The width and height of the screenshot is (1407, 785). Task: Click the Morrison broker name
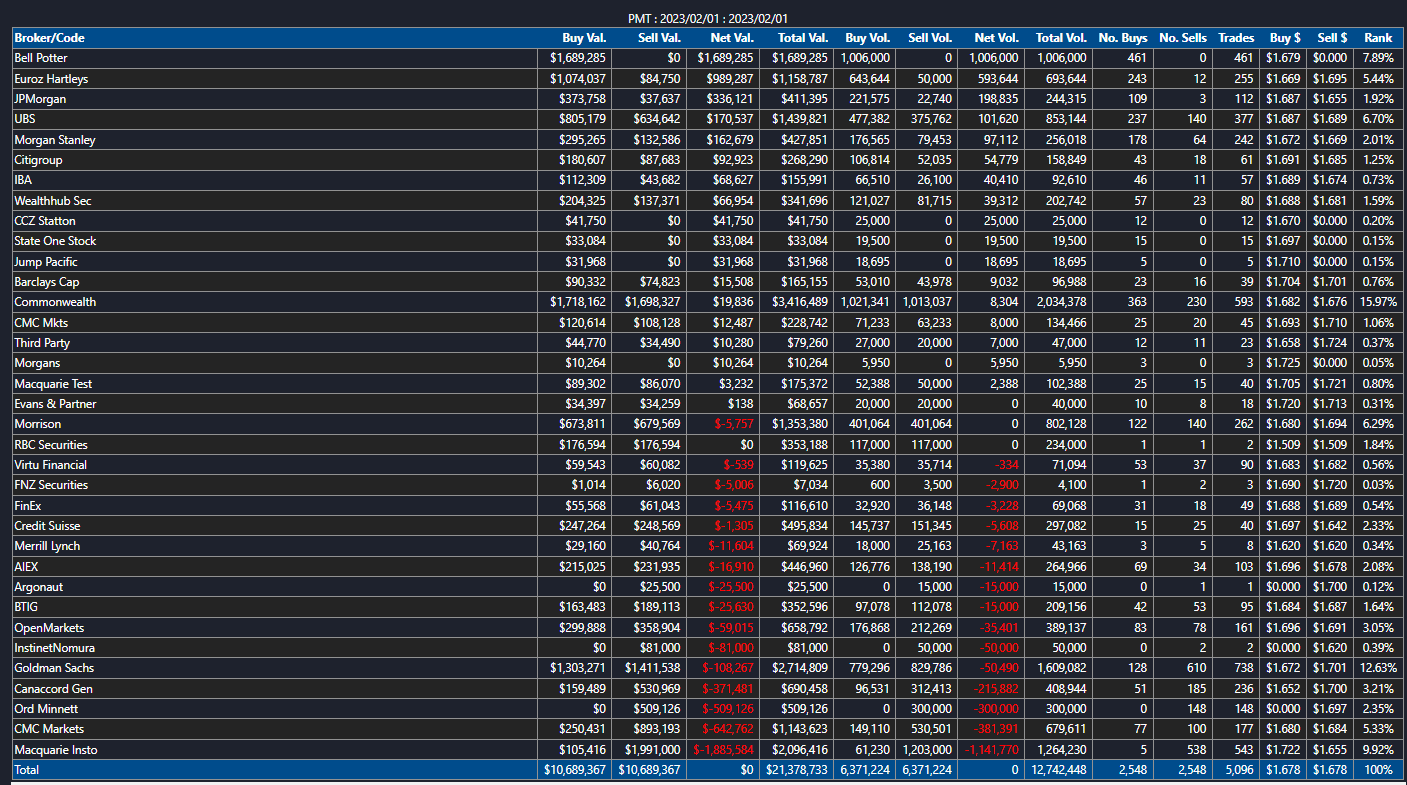(38, 424)
